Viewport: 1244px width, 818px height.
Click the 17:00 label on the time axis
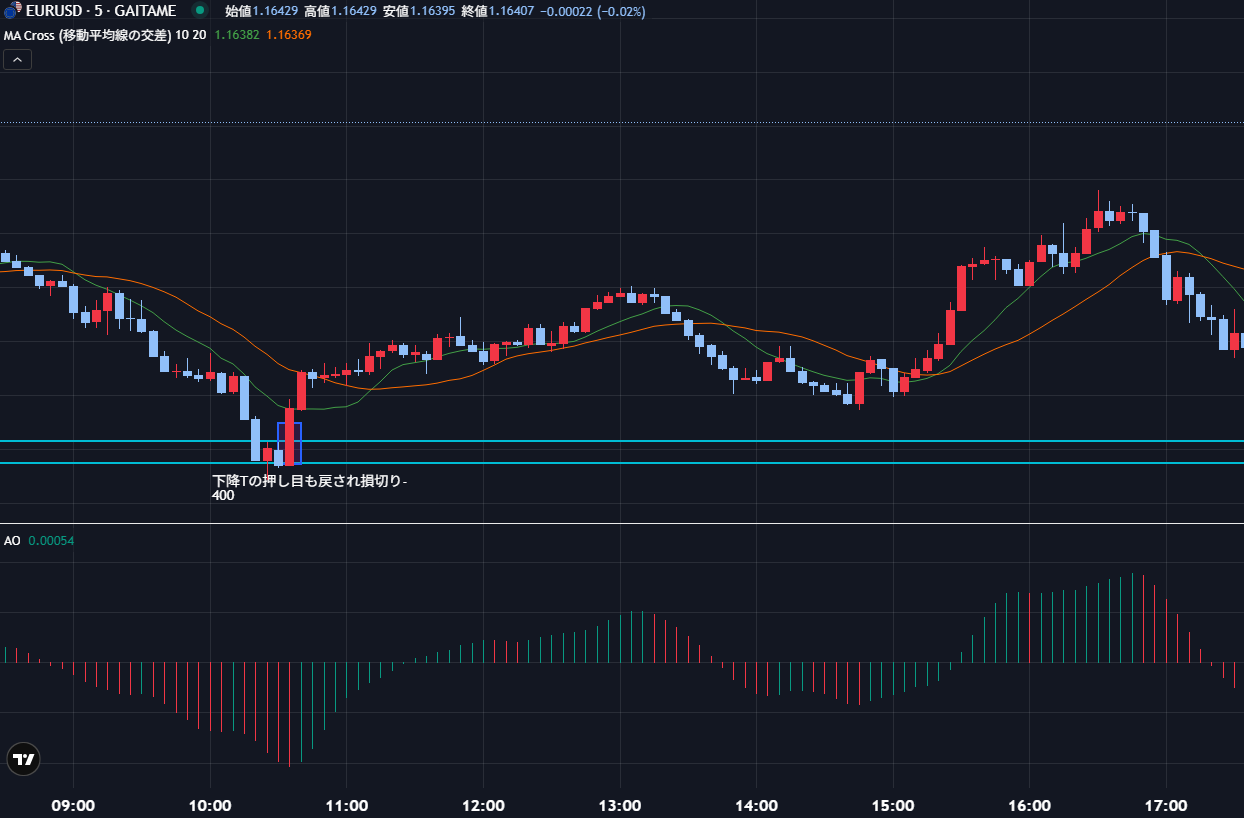(1166, 805)
